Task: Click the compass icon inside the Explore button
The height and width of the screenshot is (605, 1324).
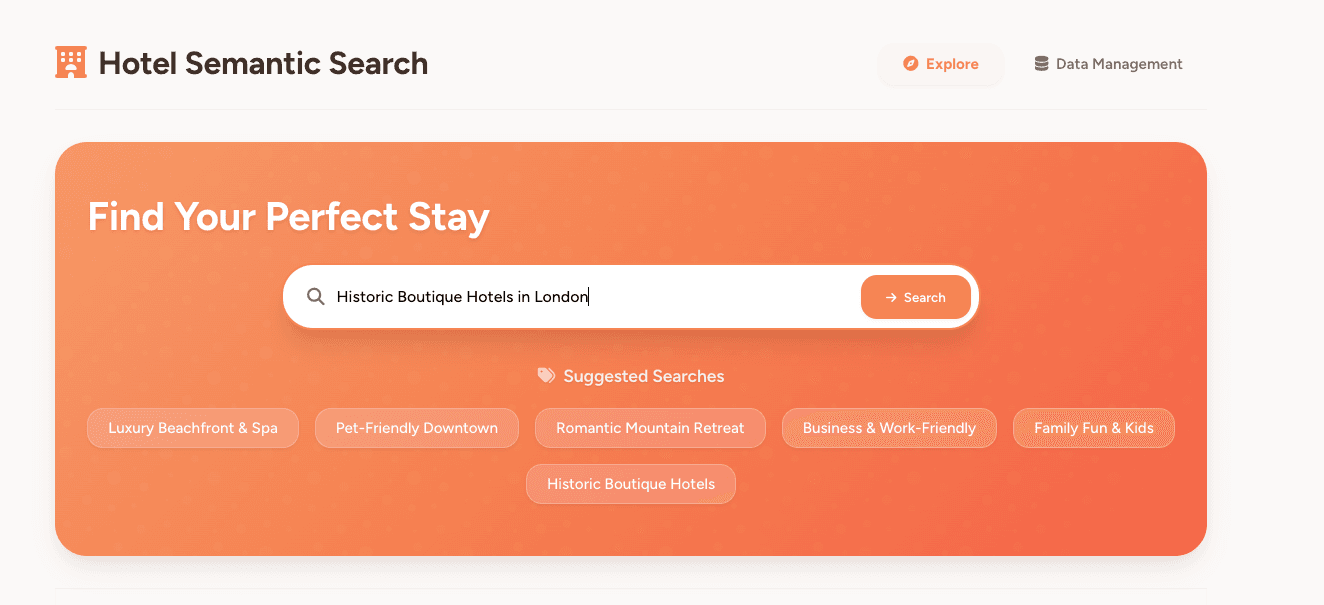Action: (911, 63)
